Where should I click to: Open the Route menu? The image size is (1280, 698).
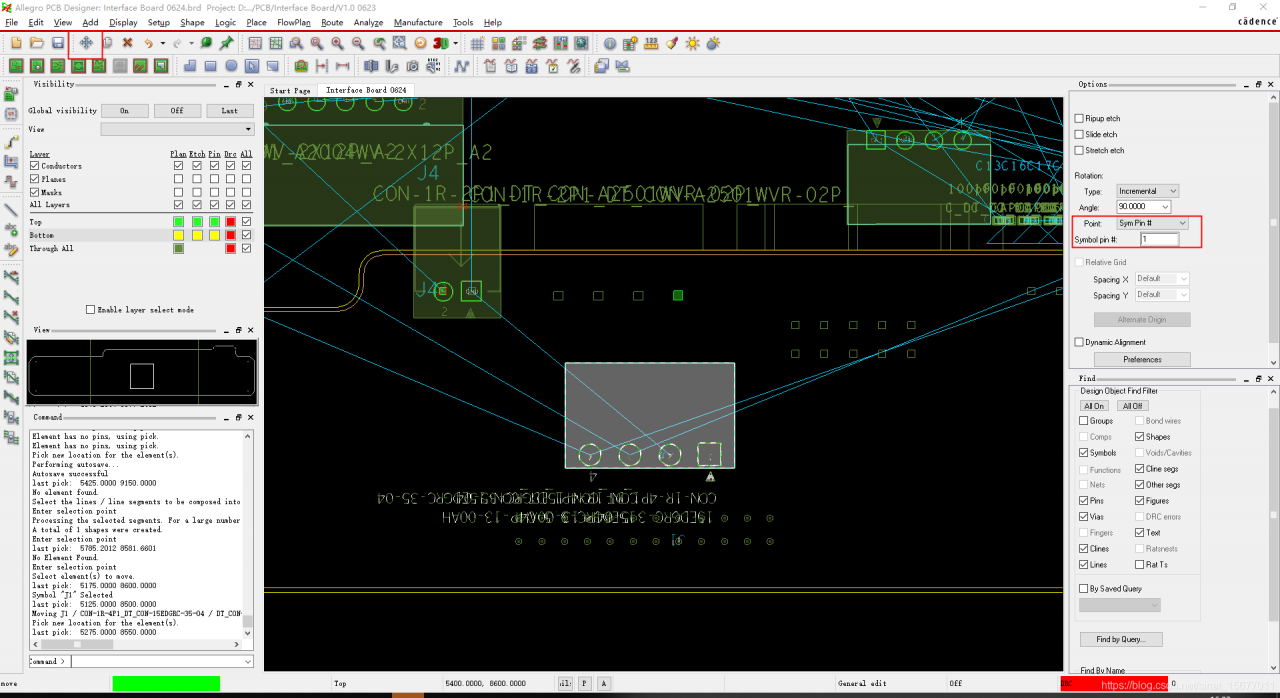pyautogui.click(x=332, y=22)
